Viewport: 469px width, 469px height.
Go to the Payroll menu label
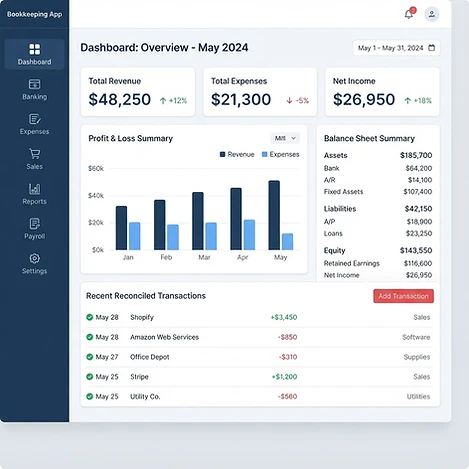[35, 236]
